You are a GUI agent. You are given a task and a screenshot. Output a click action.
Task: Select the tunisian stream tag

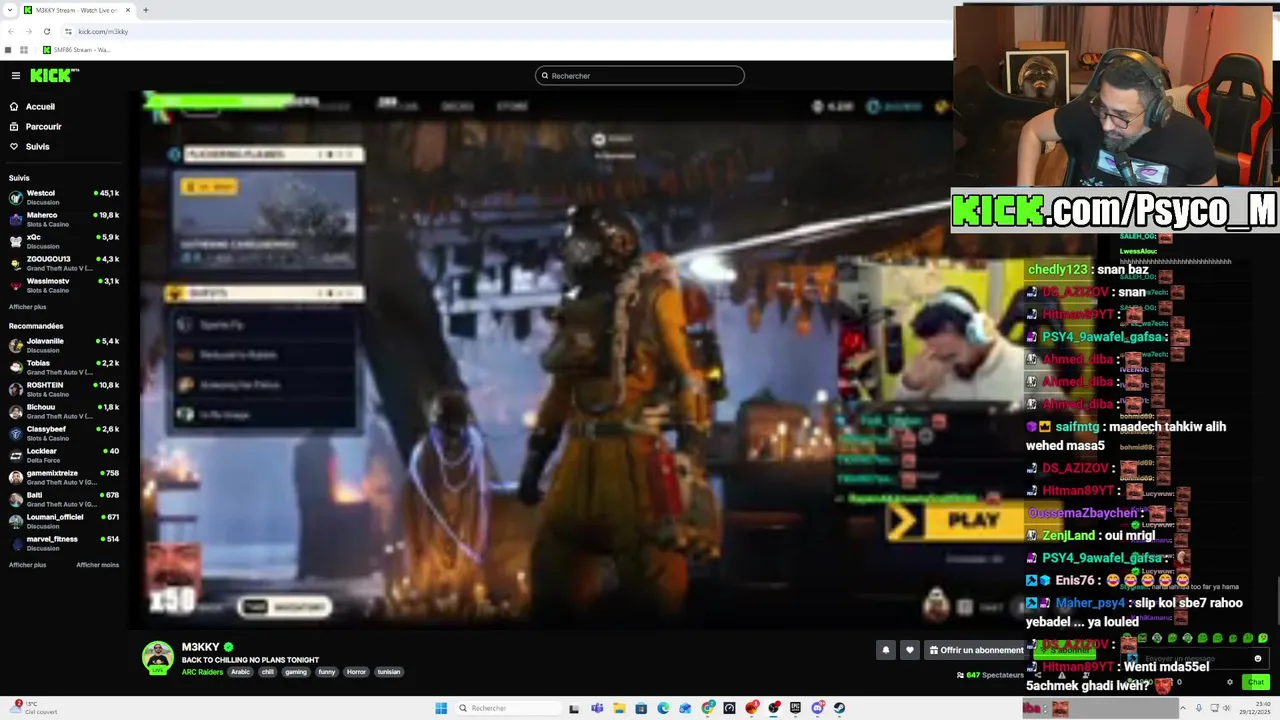pyautogui.click(x=389, y=672)
